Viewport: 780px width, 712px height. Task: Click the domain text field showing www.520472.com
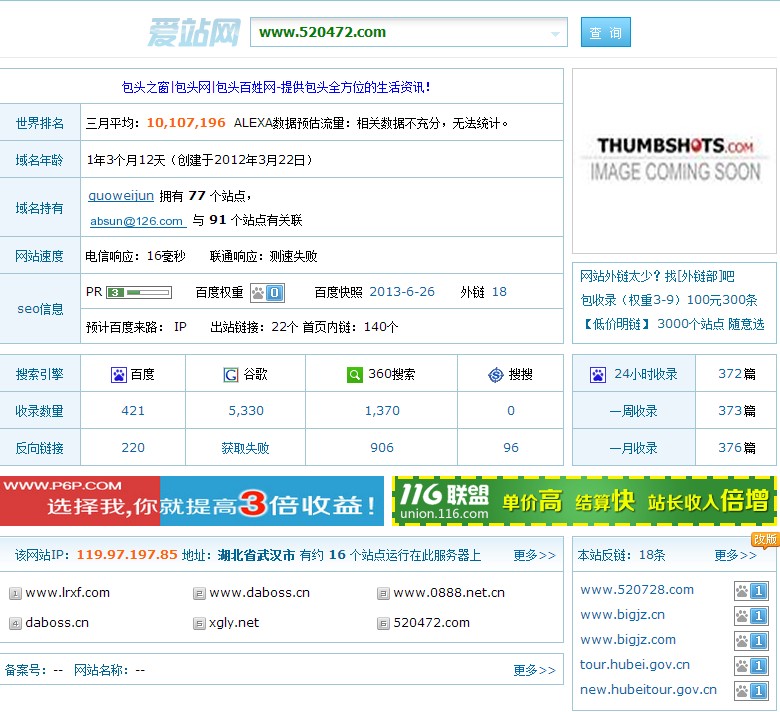point(400,32)
